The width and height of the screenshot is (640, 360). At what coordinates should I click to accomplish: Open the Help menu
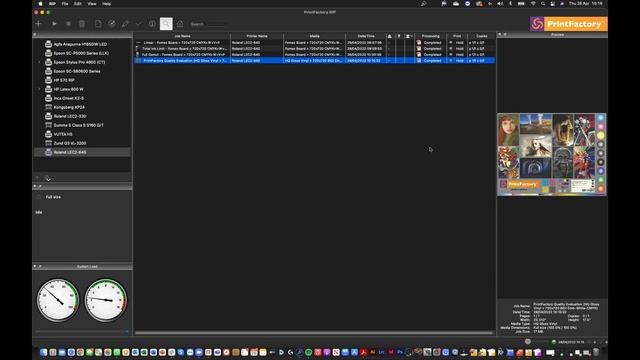point(107,4)
